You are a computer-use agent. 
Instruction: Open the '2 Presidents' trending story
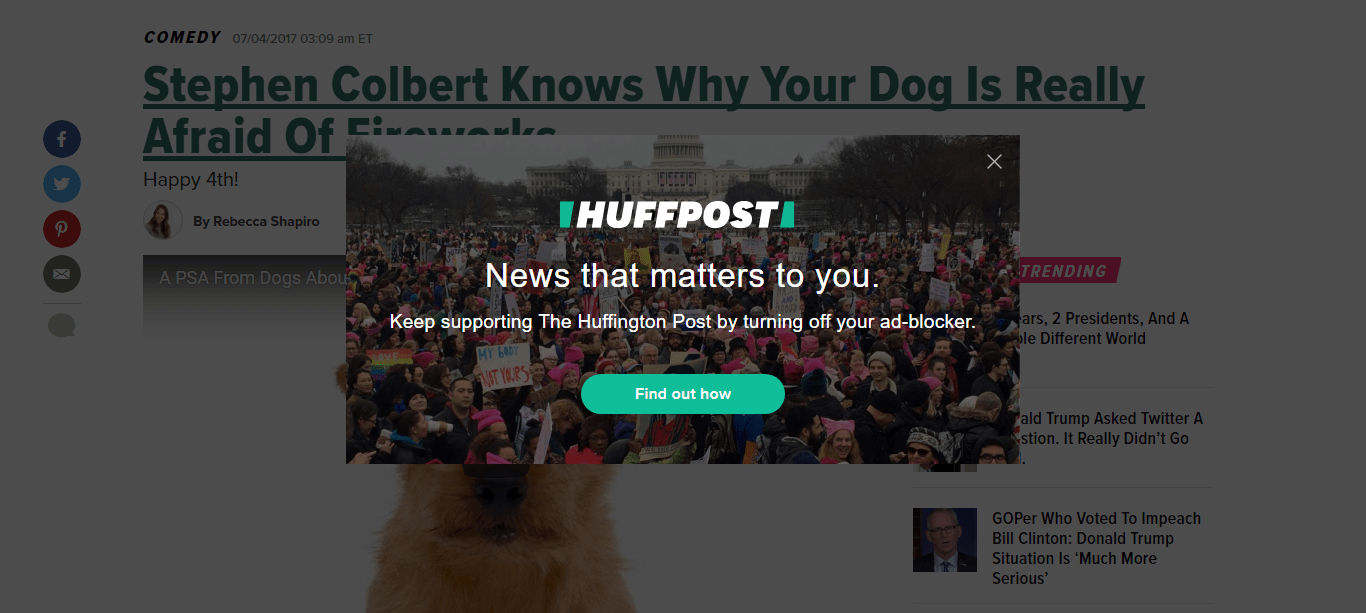click(1100, 328)
